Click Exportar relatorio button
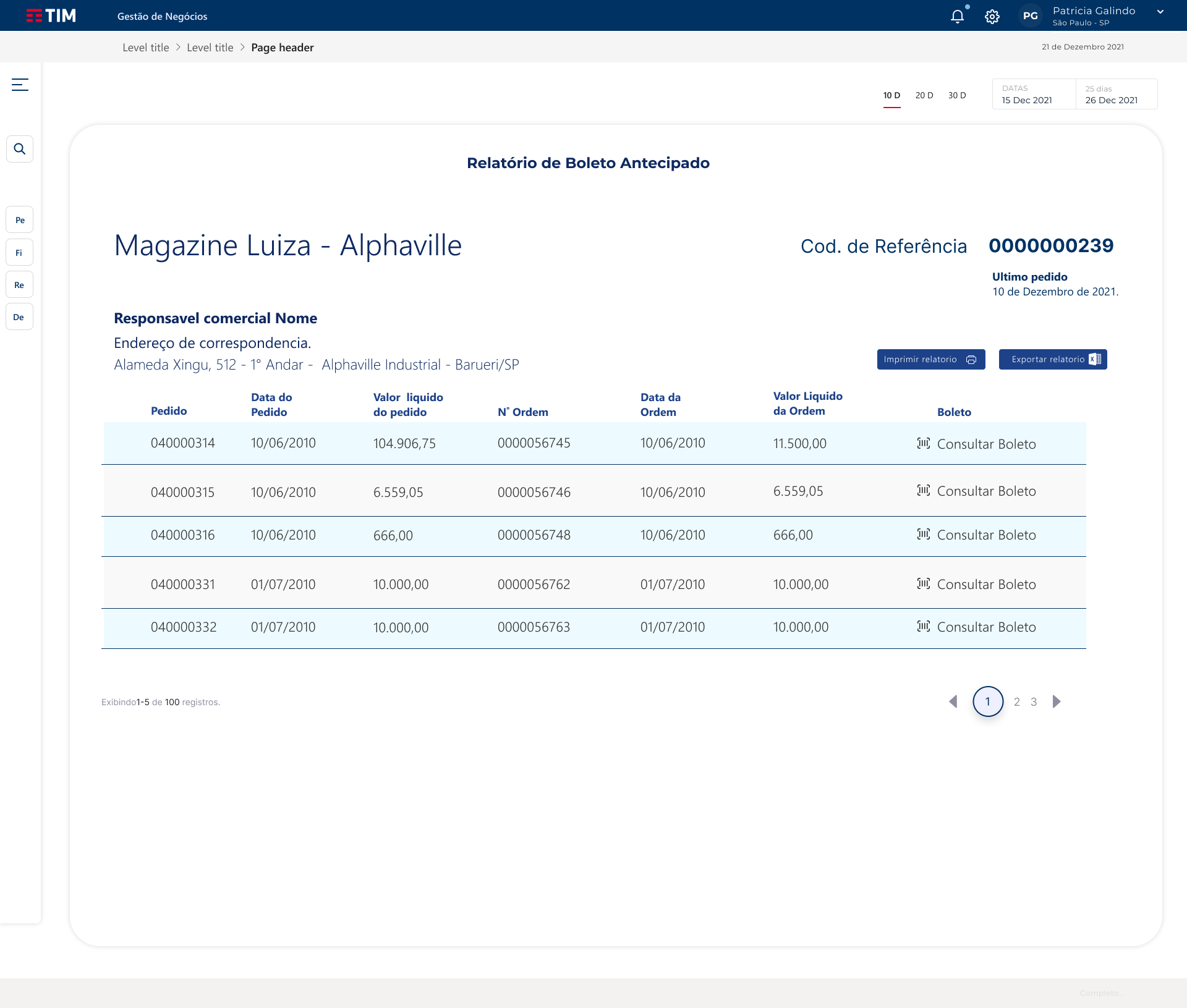 point(1053,359)
